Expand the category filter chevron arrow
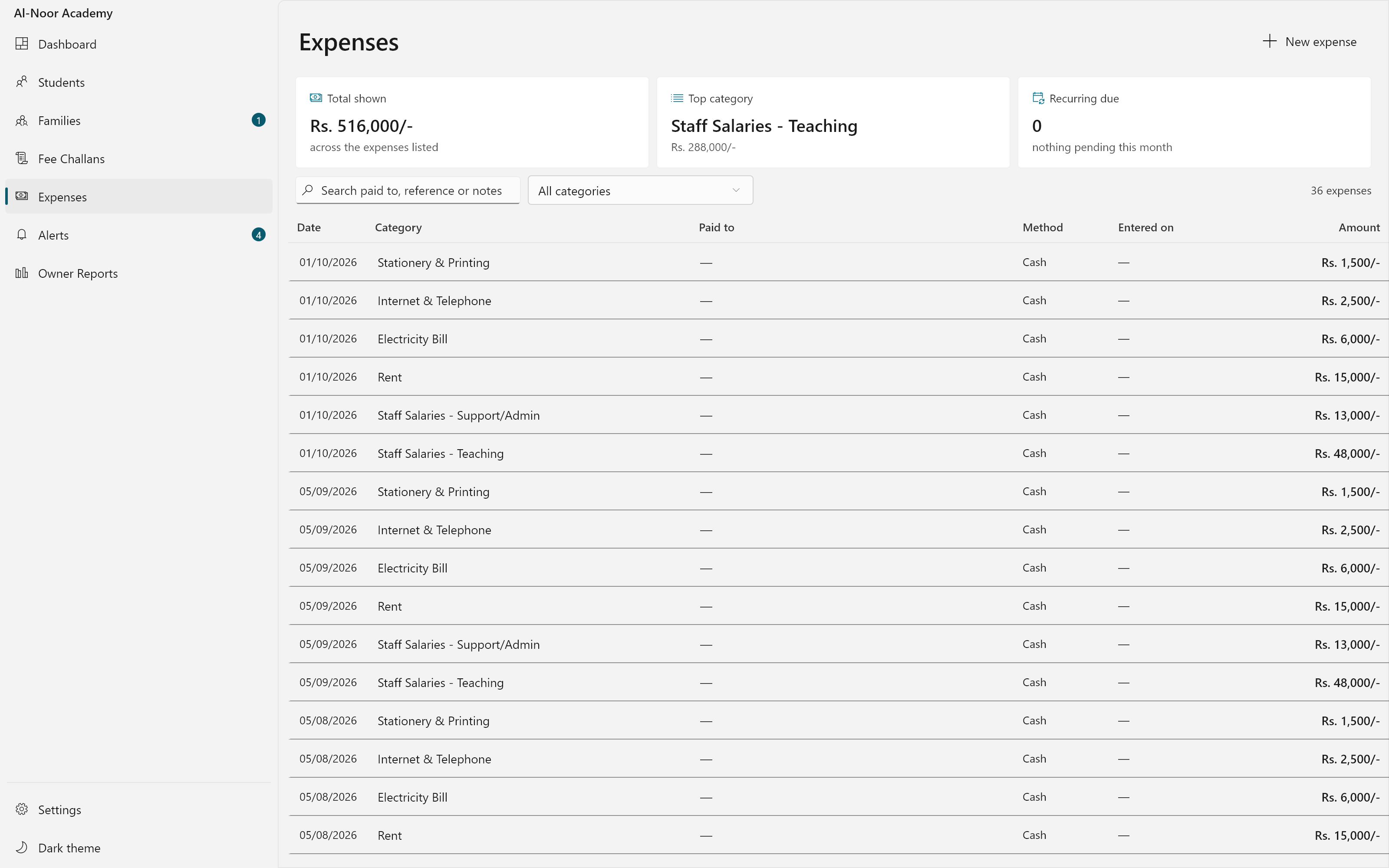This screenshot has height=868, width=1389. point(736,191)
